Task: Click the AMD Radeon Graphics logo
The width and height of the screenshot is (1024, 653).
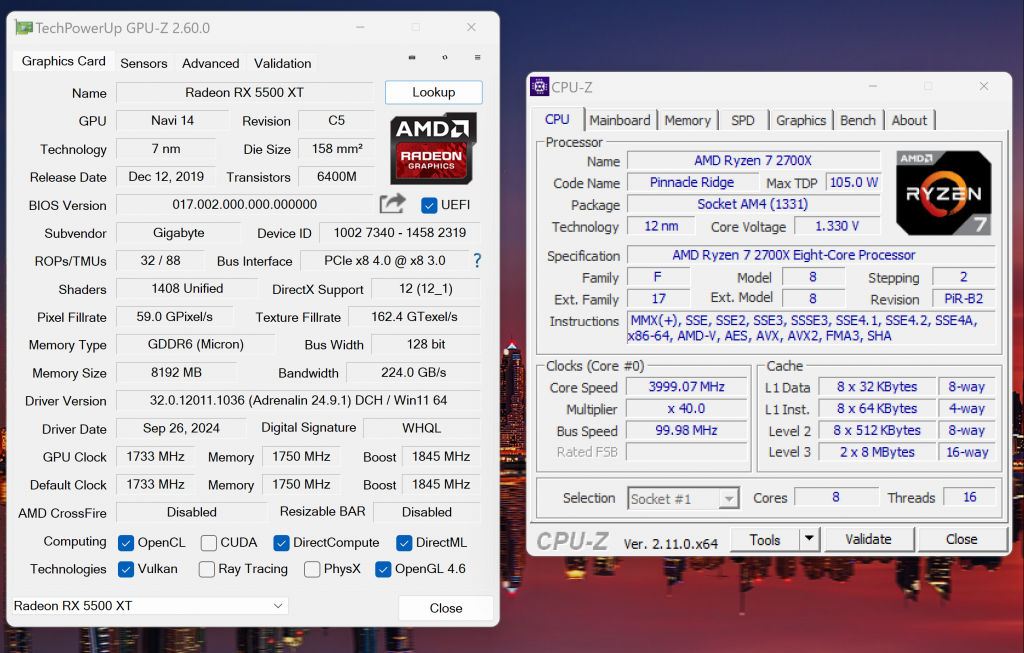Action: [x=433, y=149]
